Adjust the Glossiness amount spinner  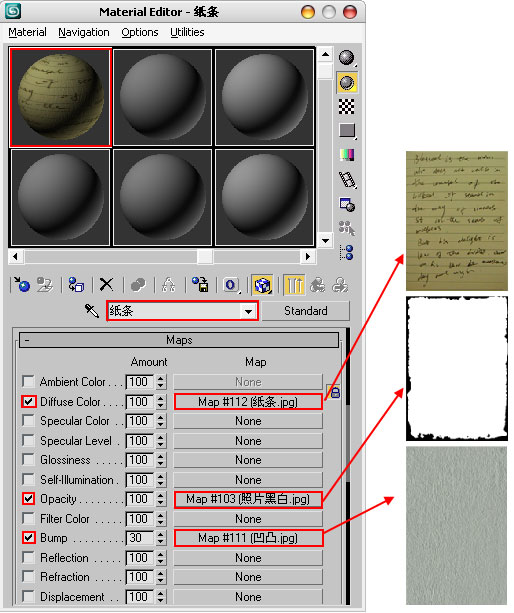161,460
